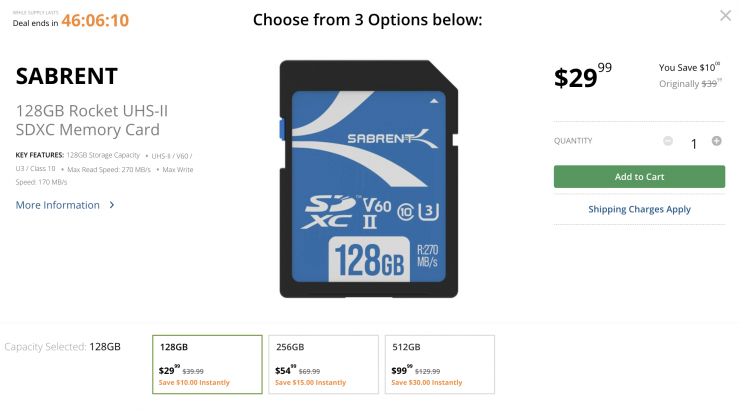The height and width of the screenshot is (415, 740).
Task: Open the Shipping Charges Apply link
Action: point(639,209)
